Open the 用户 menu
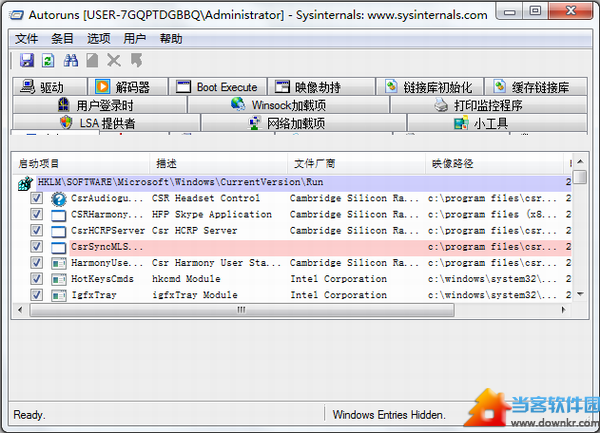Image resolution: width=600 pixels, height=433 pixels. point(135,39)
